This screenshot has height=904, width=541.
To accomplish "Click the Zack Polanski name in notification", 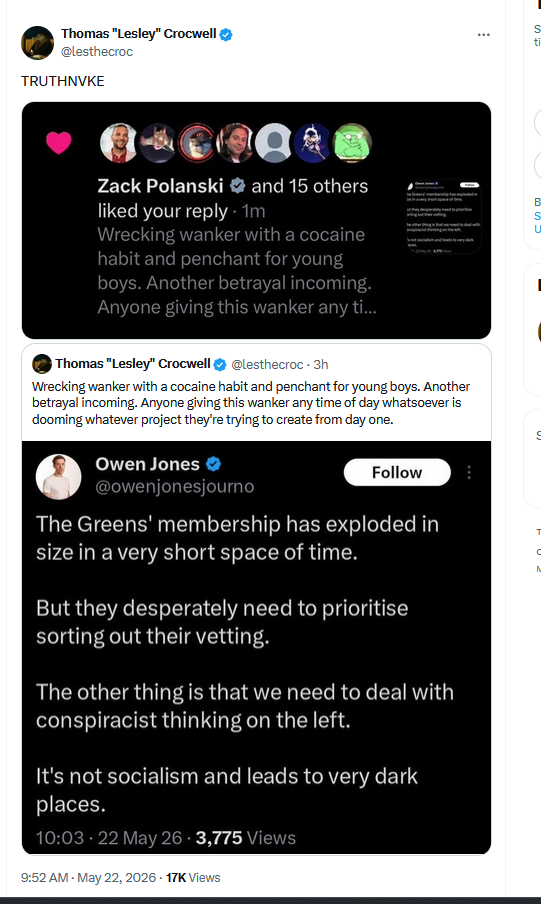I will coord(160,186).
